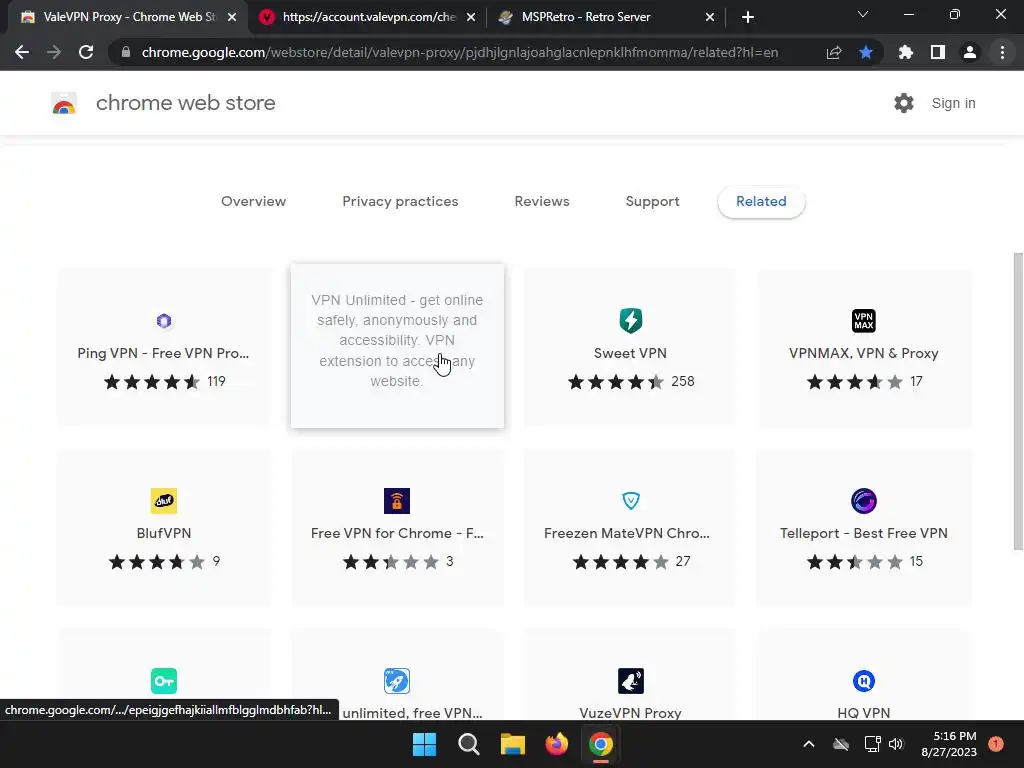This screenshot has width=1024, height=768.
Task: Open Telleport - Best Free VPN title
Action: [x=864, y=534]
